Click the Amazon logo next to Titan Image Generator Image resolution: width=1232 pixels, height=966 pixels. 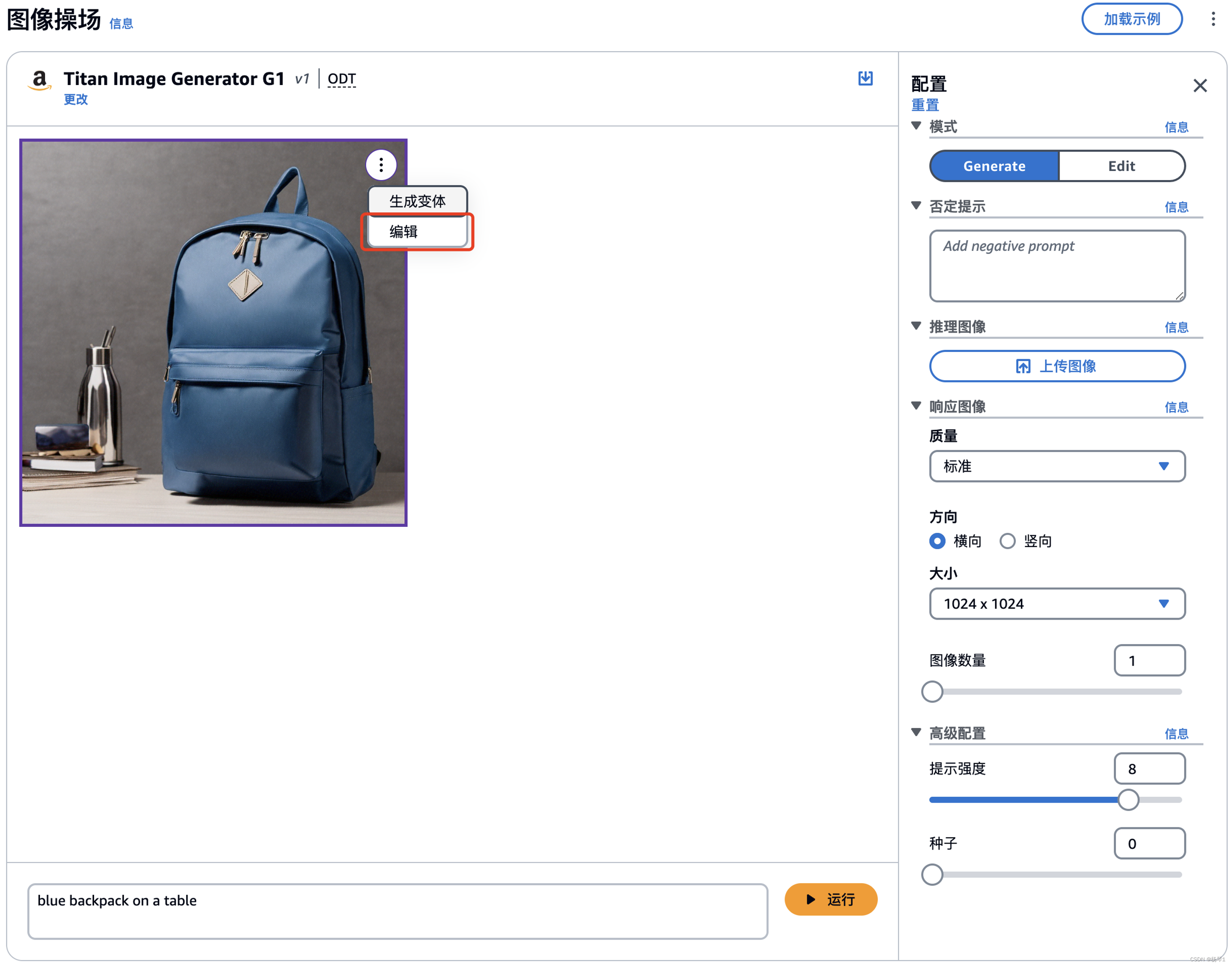(x=39, y=80)
